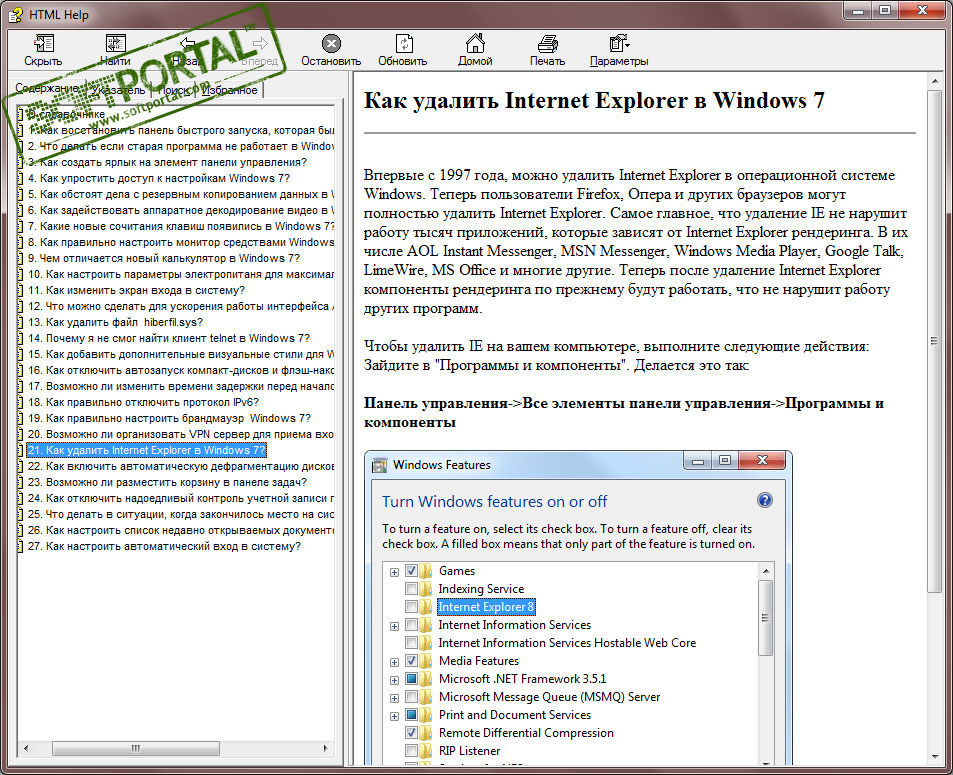The width and height of the screenshot is (953, 775).
Task: Open "23. Возможно ли разместить корзину в панеле задач?"
Action: [x=167, y=483]
